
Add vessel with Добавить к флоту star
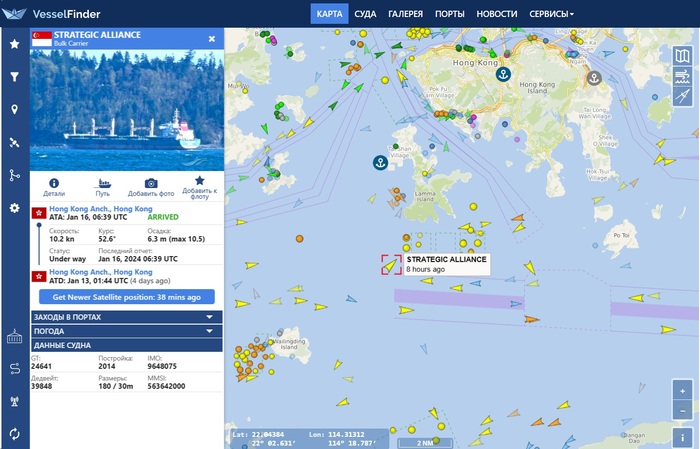[x=200, y=180]
